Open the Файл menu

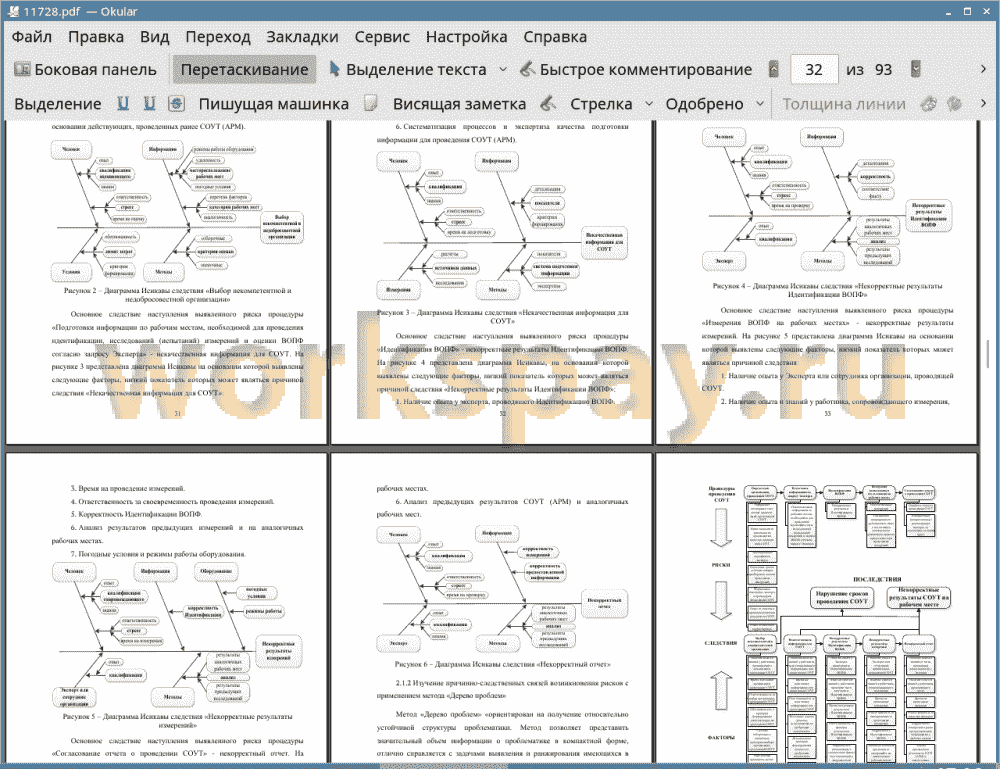click(x=32, y=37)
